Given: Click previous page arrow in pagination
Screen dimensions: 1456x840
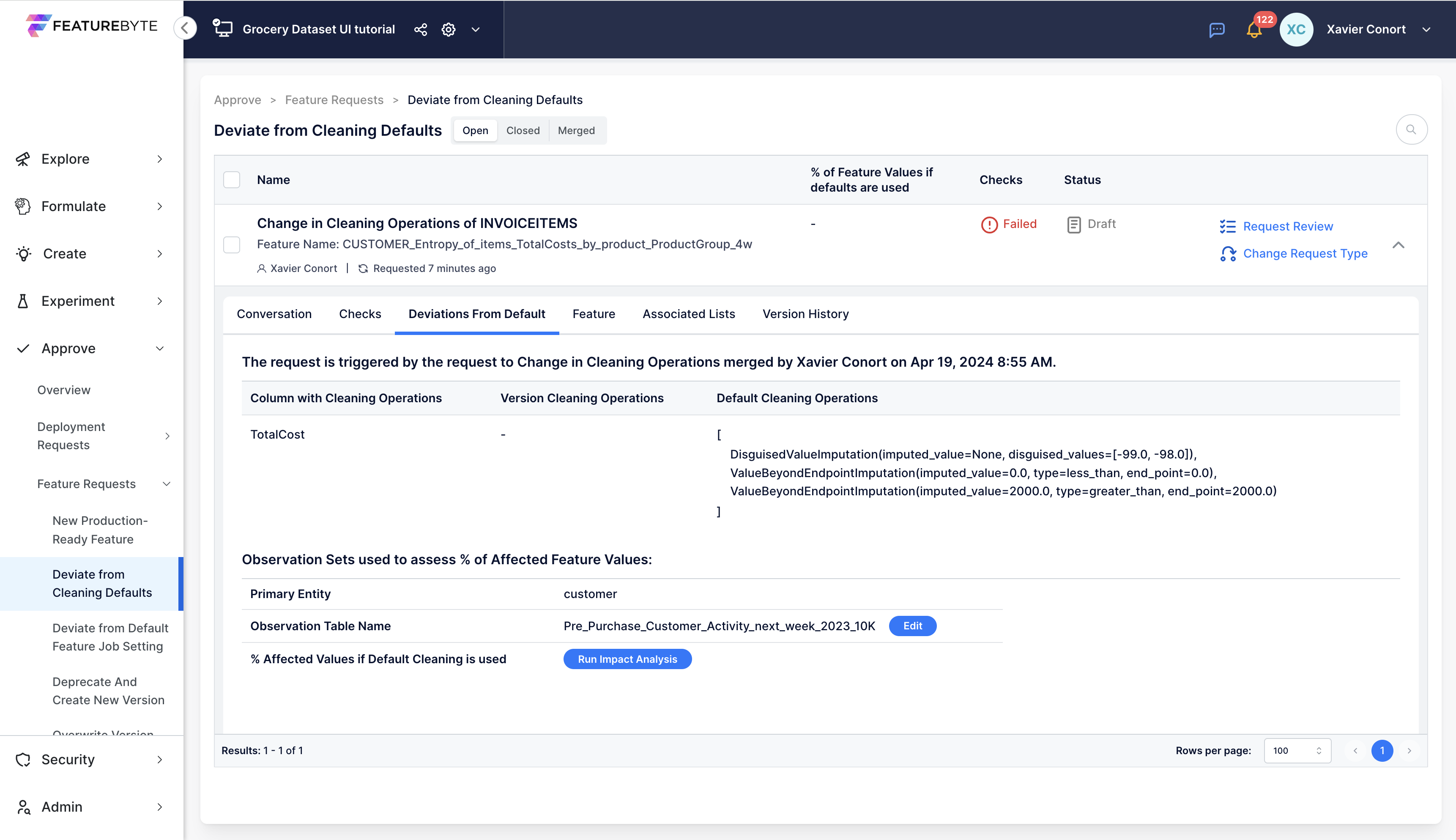Looking at the screenshot, I should click(1355, 751).
